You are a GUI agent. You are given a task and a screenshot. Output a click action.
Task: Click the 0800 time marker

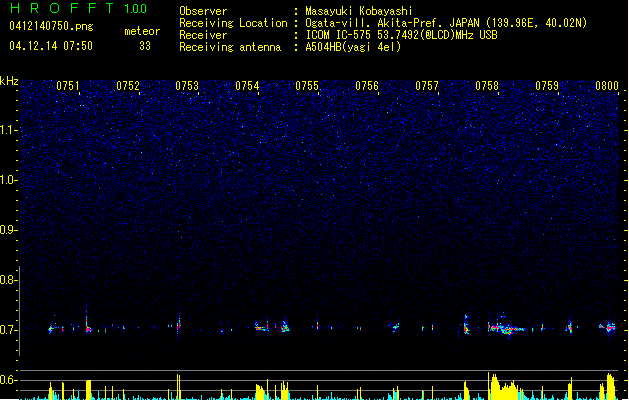(607, 86)
